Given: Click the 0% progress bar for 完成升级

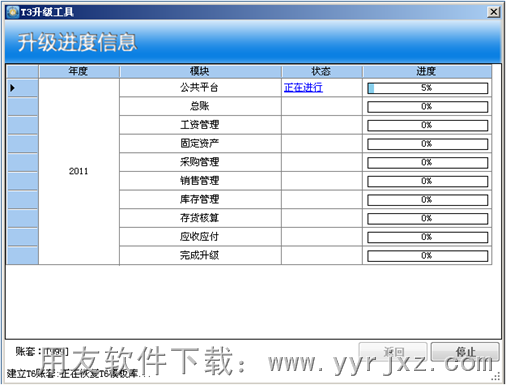Looking at the screenshot, I should (427, 256).
